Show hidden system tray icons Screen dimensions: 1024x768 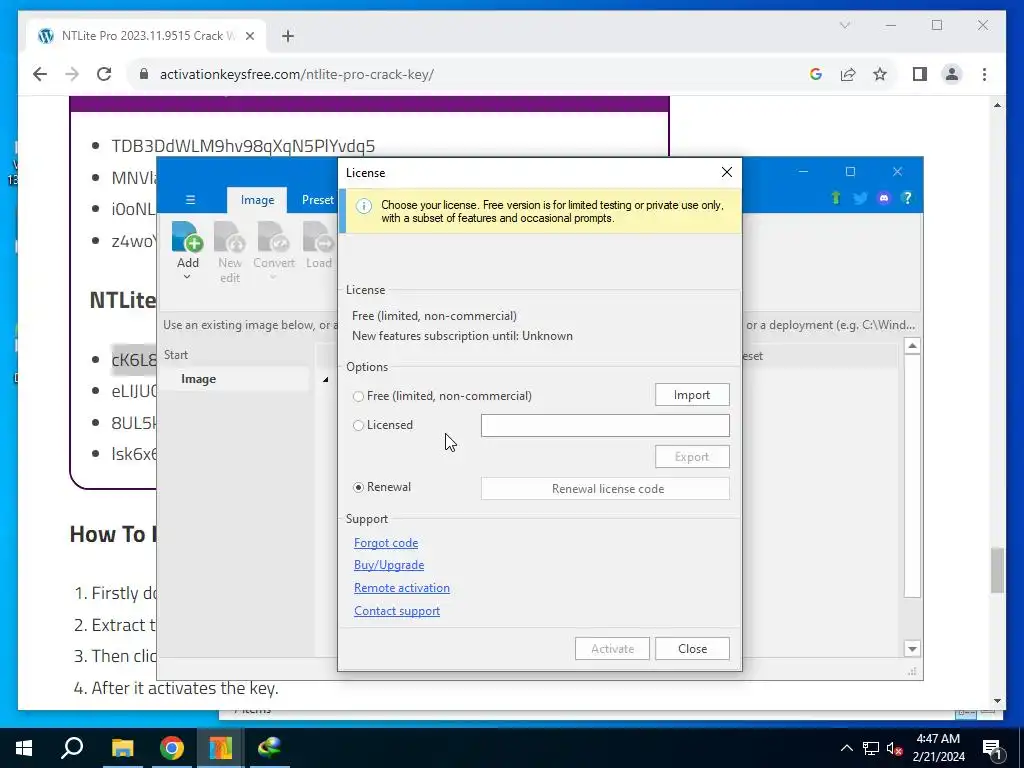point(846,748)
